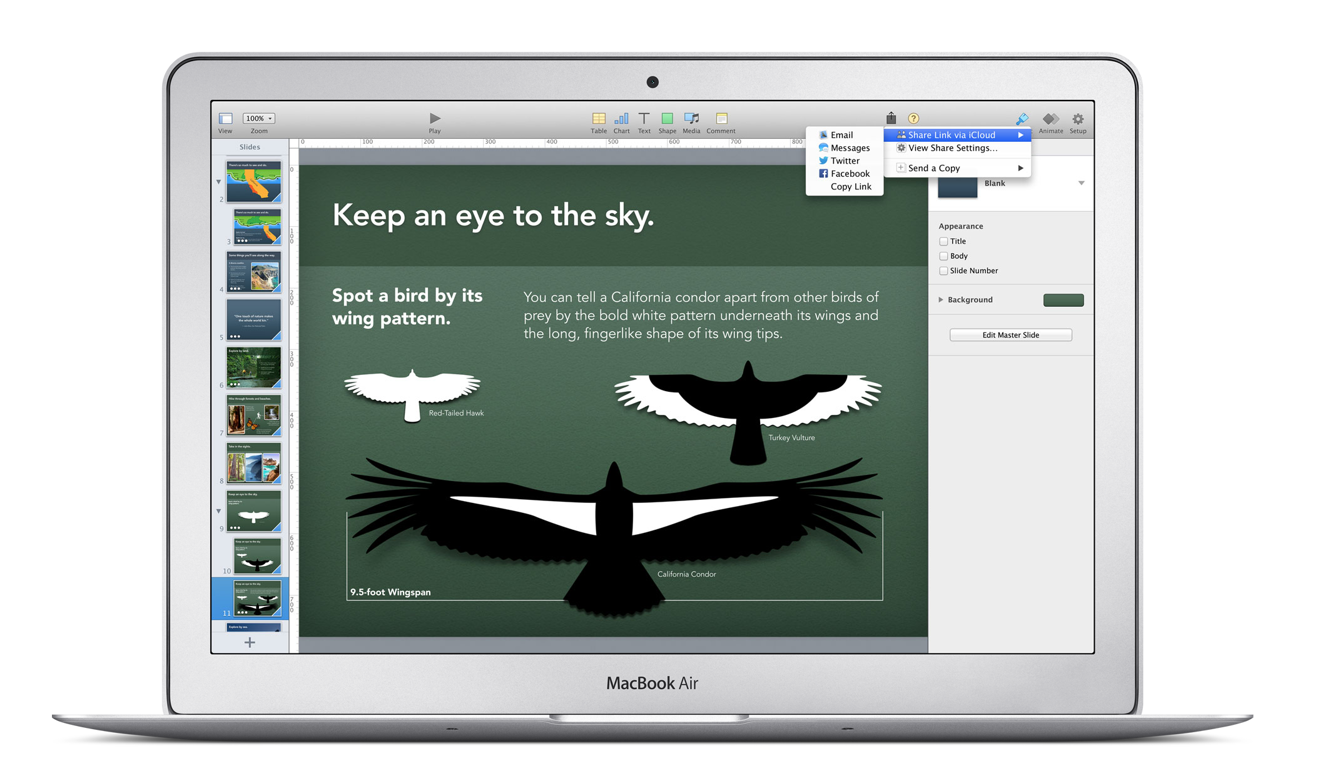Add a new slide with the plus button
Screen dimensions: 1320x771
[250, 642]
